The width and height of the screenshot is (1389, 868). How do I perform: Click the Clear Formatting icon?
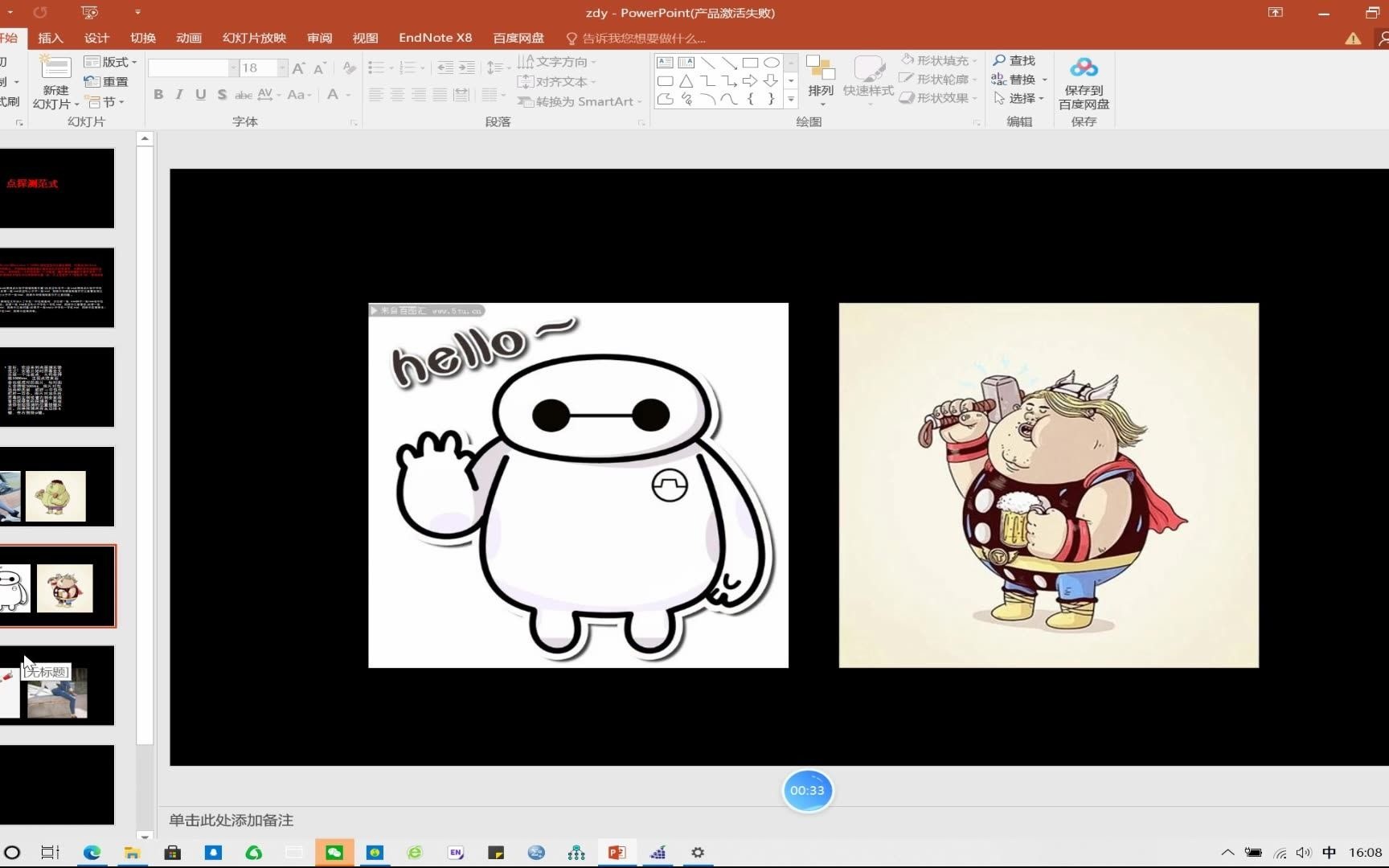[349, 68]
